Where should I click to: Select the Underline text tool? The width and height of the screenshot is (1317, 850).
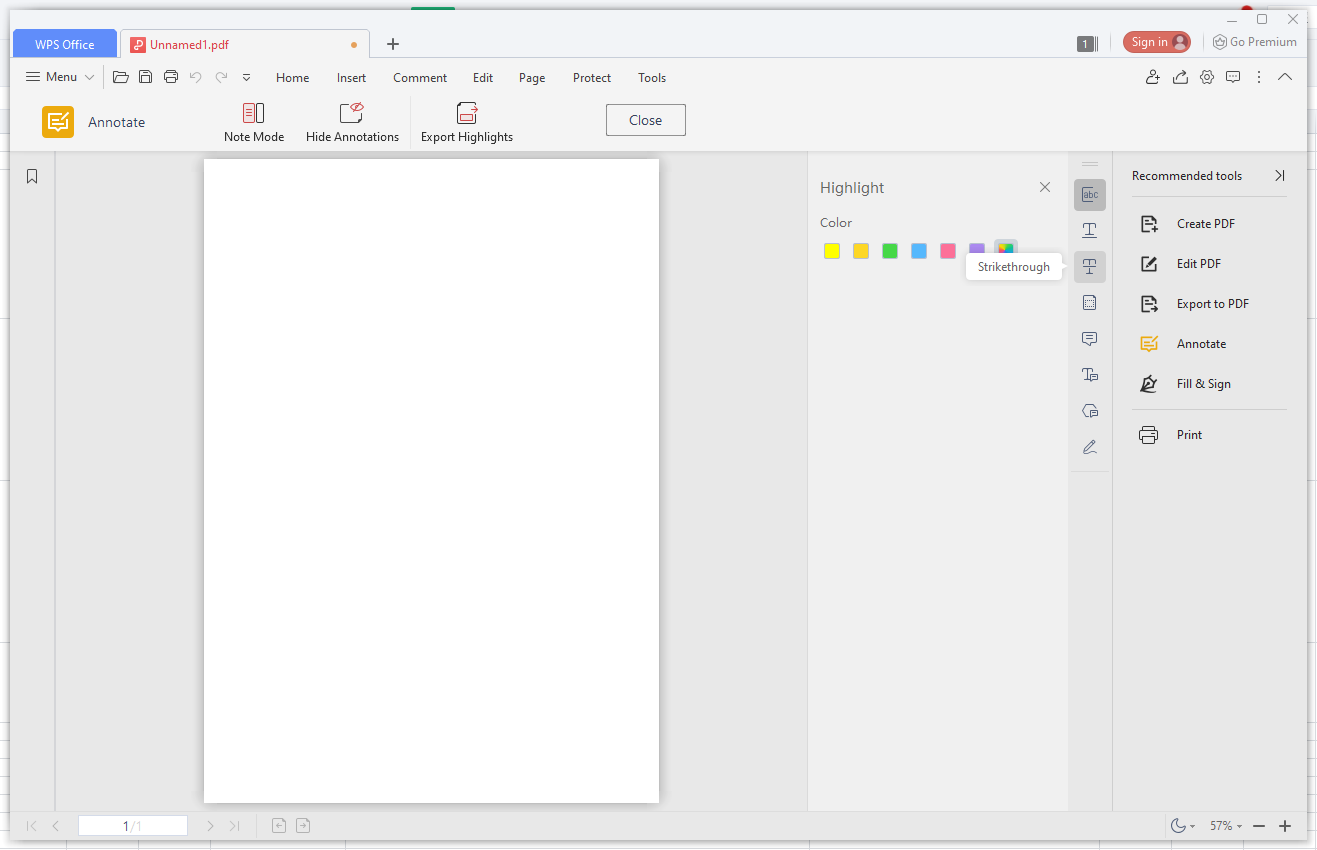tap(1089, 230)
